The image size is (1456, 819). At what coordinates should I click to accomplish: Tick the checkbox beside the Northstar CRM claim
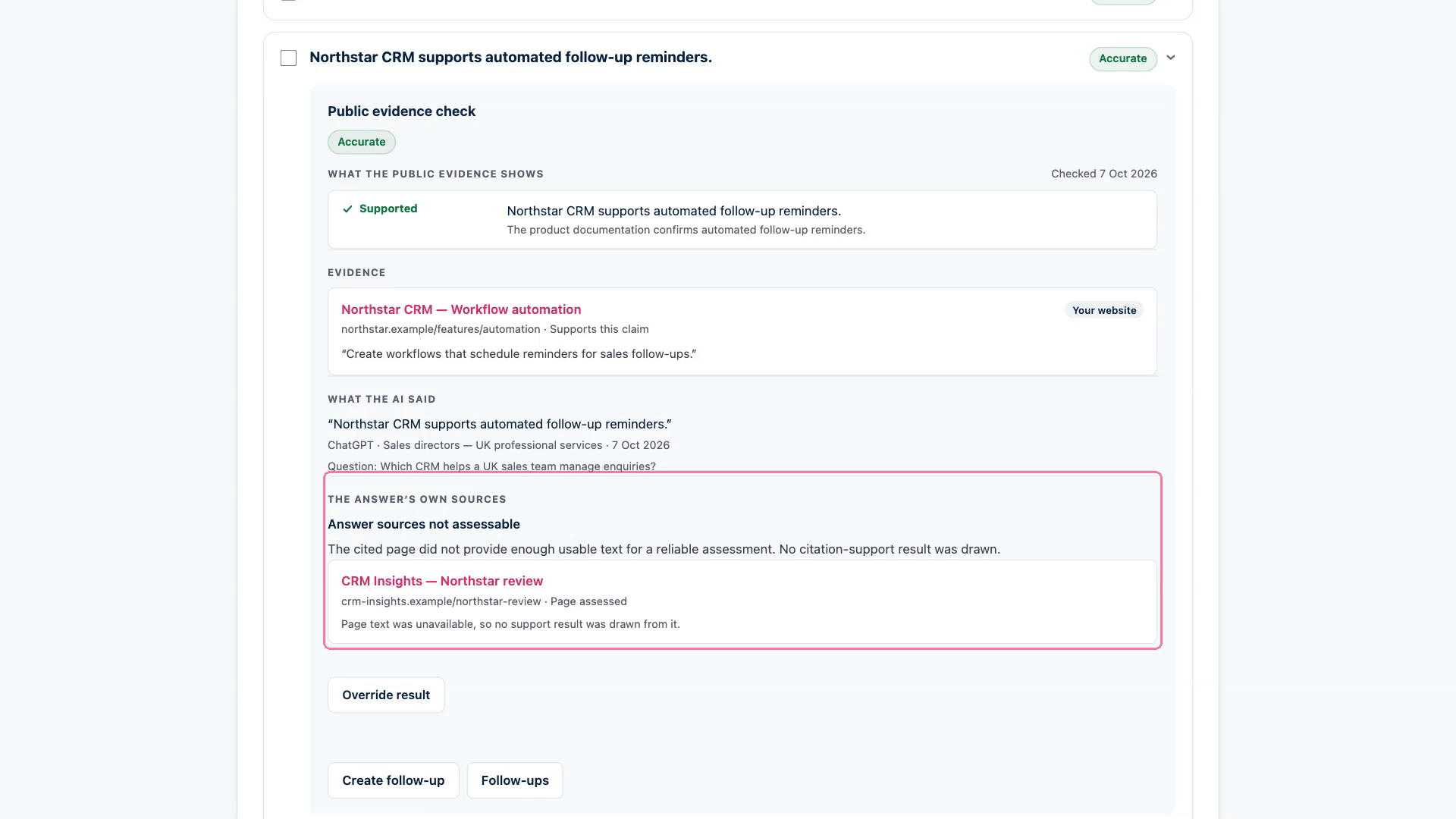tap(288, 58)
